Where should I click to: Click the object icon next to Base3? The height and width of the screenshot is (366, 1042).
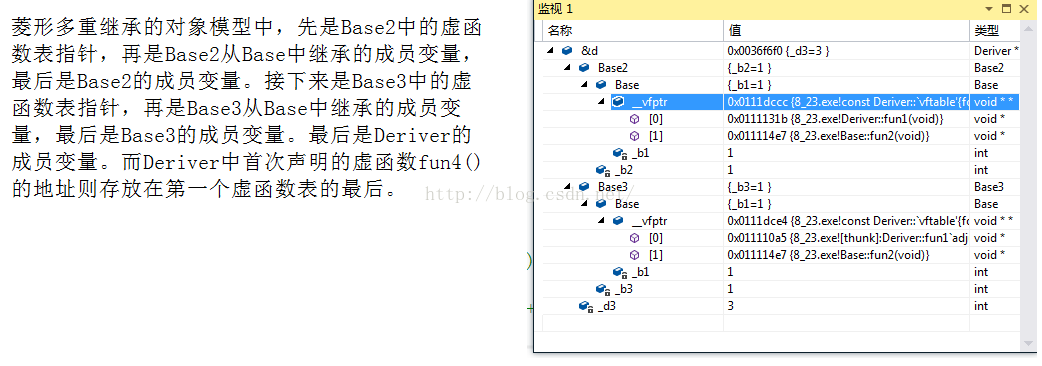pos(584,187)
